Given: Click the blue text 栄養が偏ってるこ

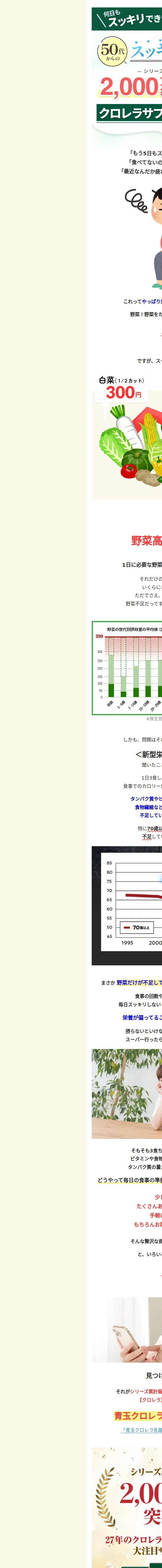Looking at the screenshot, I should [x=142, y=1018].
